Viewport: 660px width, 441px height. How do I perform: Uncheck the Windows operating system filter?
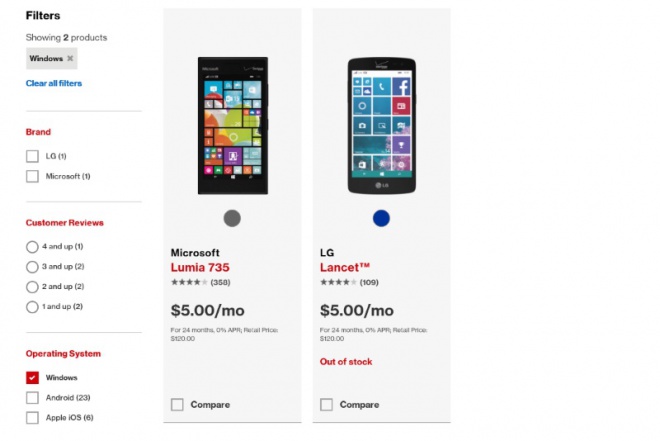(33, 377)
